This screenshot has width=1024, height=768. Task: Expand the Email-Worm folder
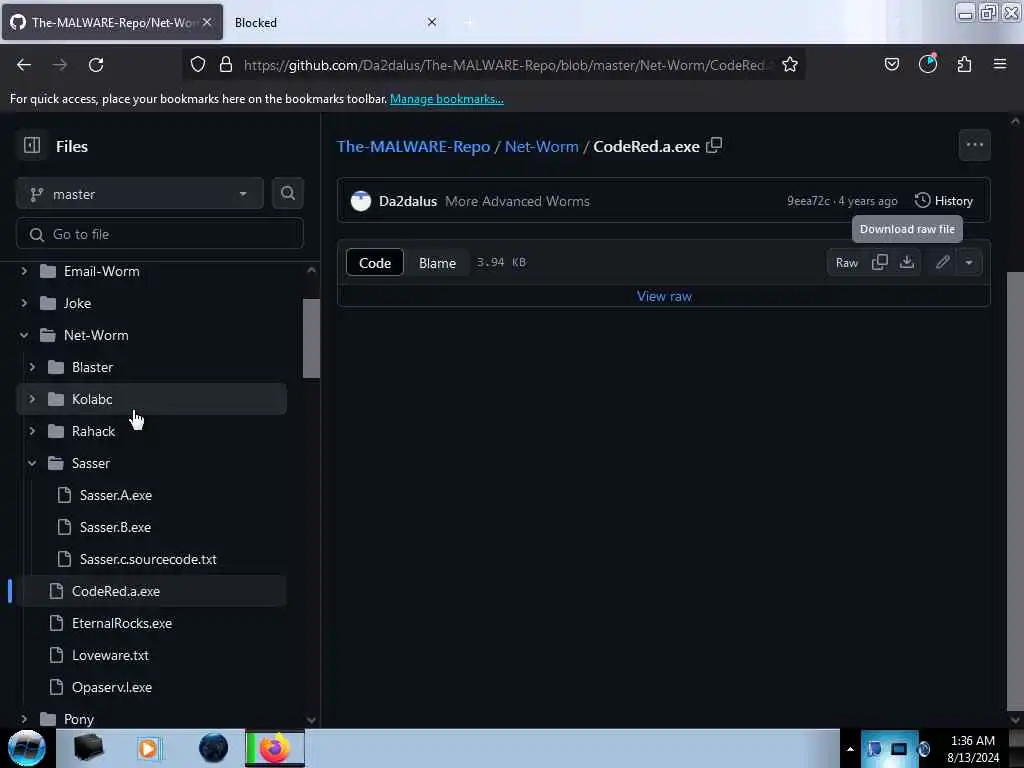(24, 270)
